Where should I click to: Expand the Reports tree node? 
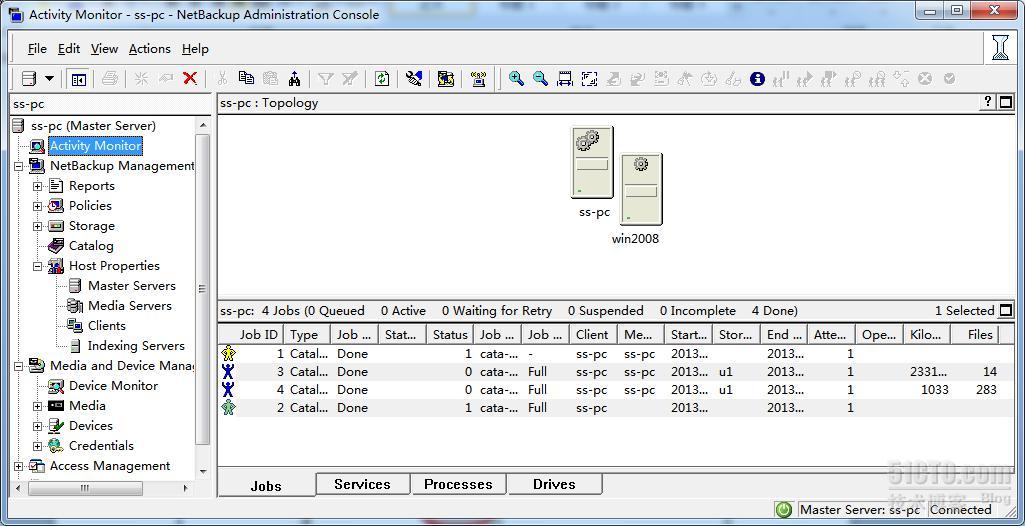(x=37, y=186)
